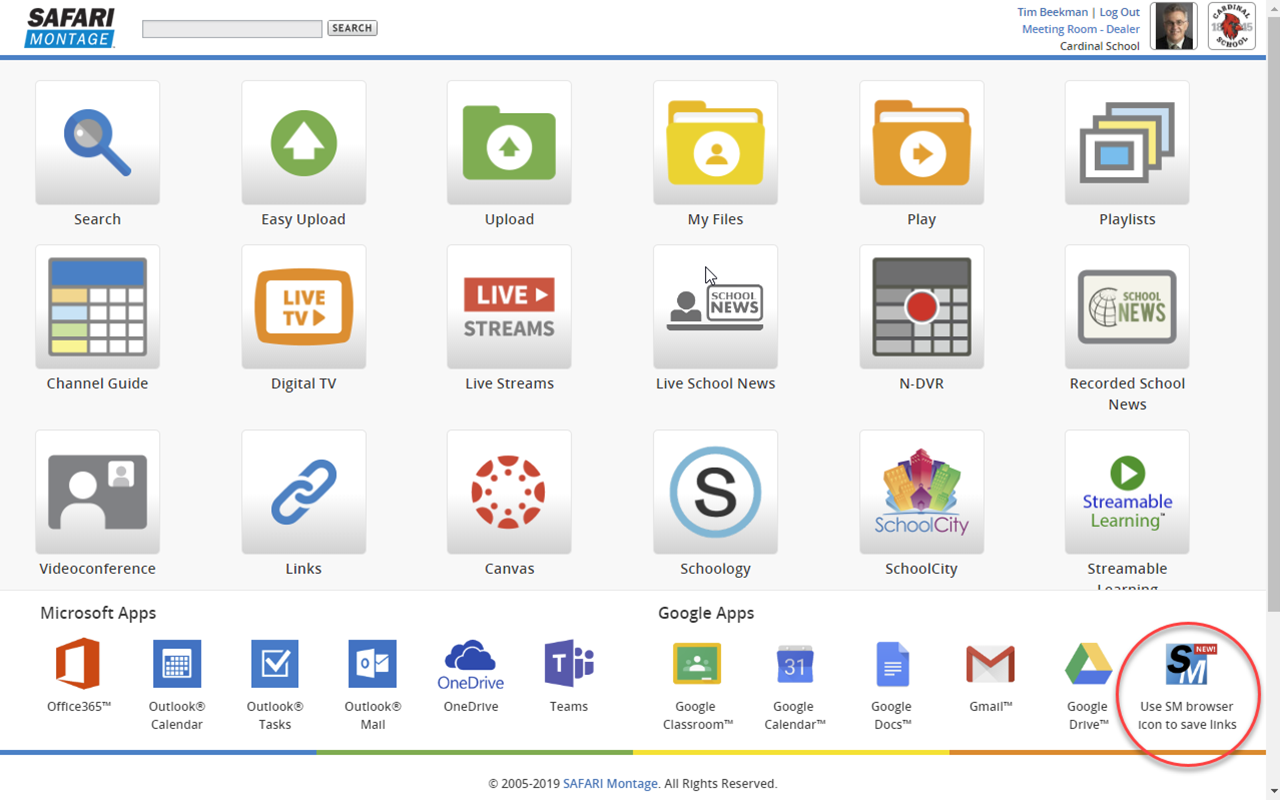Launch the Playlists tool

1127,142
